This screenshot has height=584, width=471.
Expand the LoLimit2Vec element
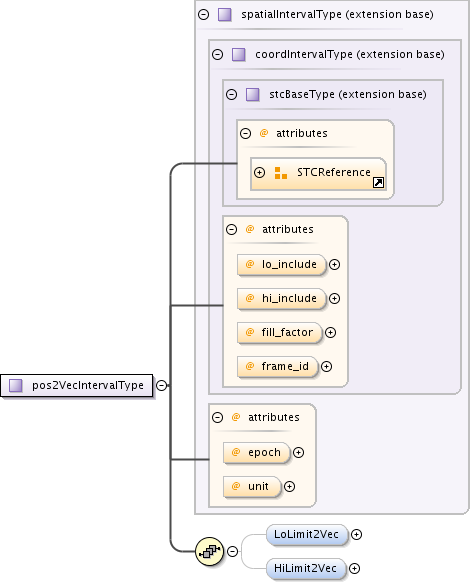click(356, 534)
